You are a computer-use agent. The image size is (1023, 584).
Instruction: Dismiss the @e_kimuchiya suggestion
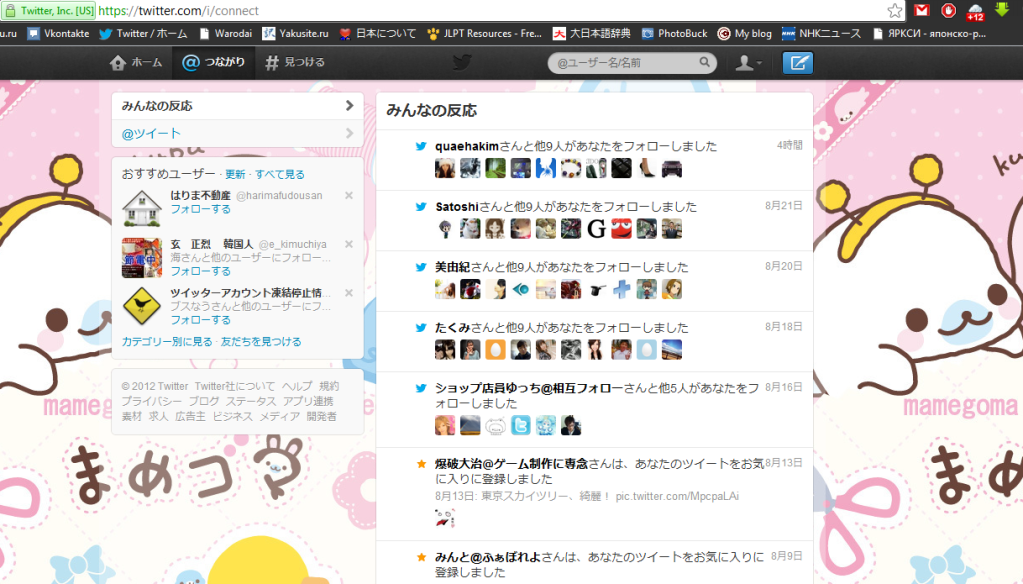coord(349,244)
